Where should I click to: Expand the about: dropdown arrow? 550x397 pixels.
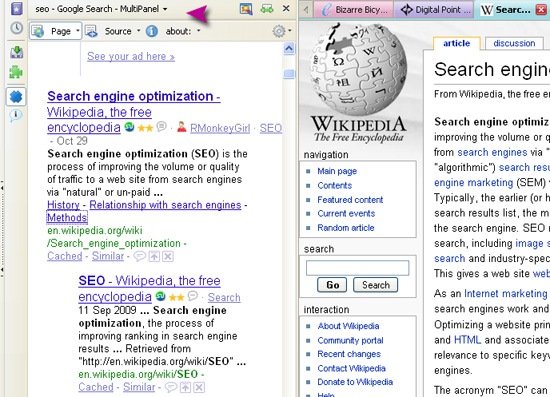click(199, 31)
